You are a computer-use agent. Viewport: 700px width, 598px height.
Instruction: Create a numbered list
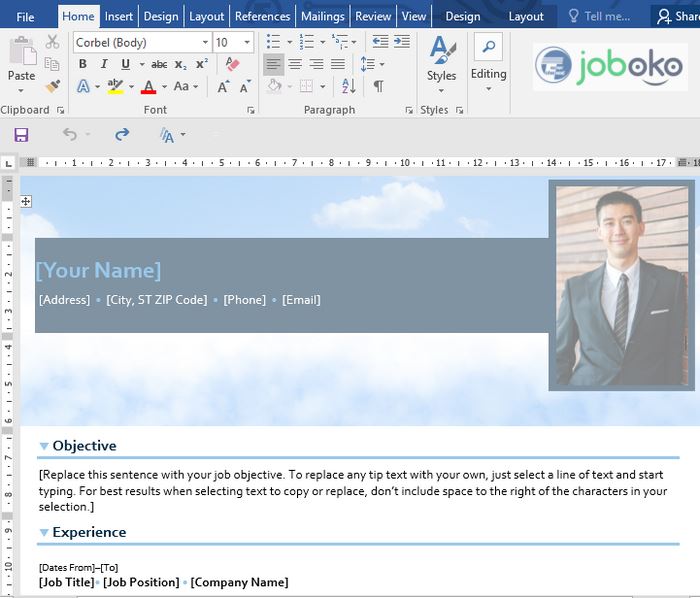pyautogui.click(x=307, y=42)
